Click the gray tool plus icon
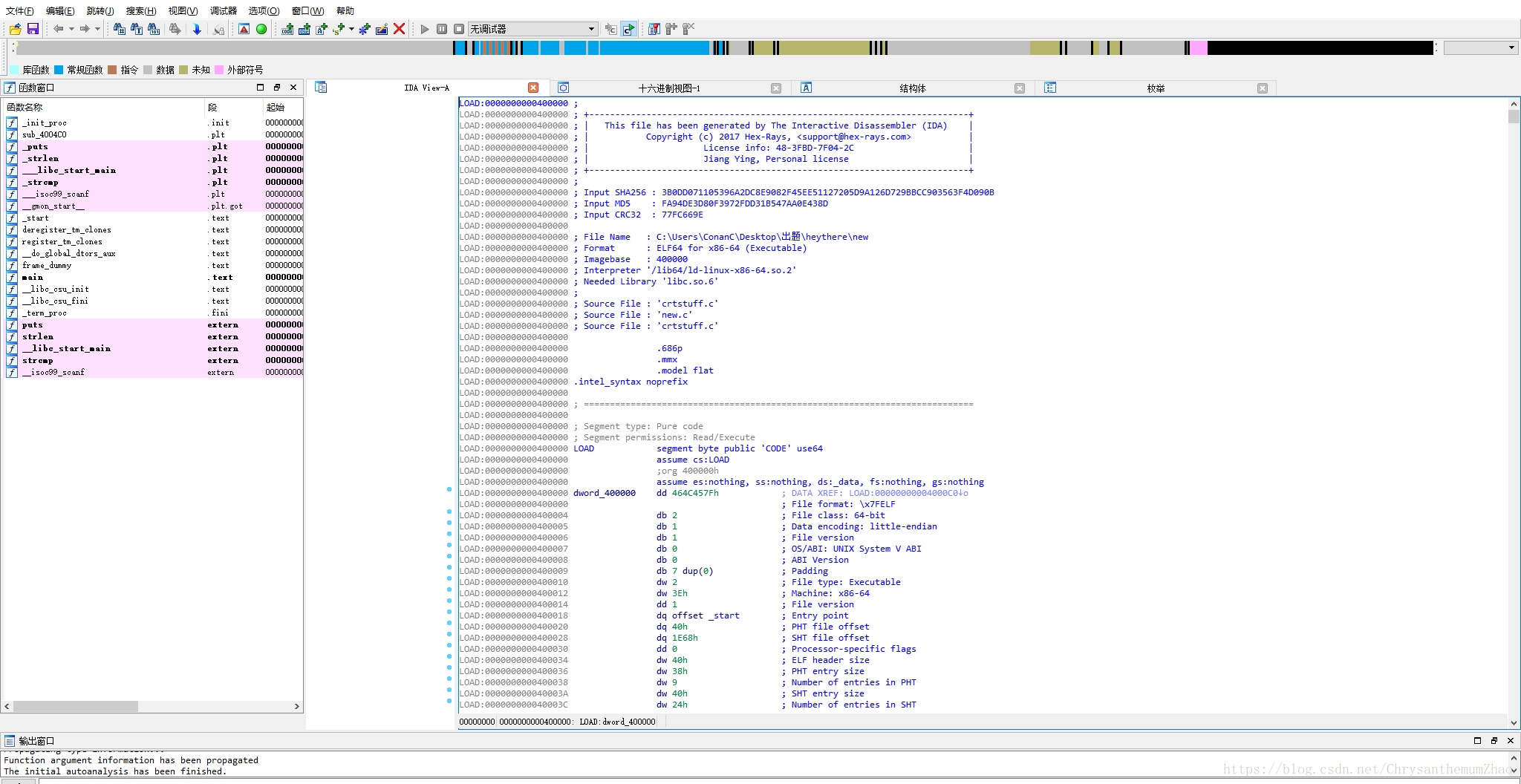 pos(671,29)
